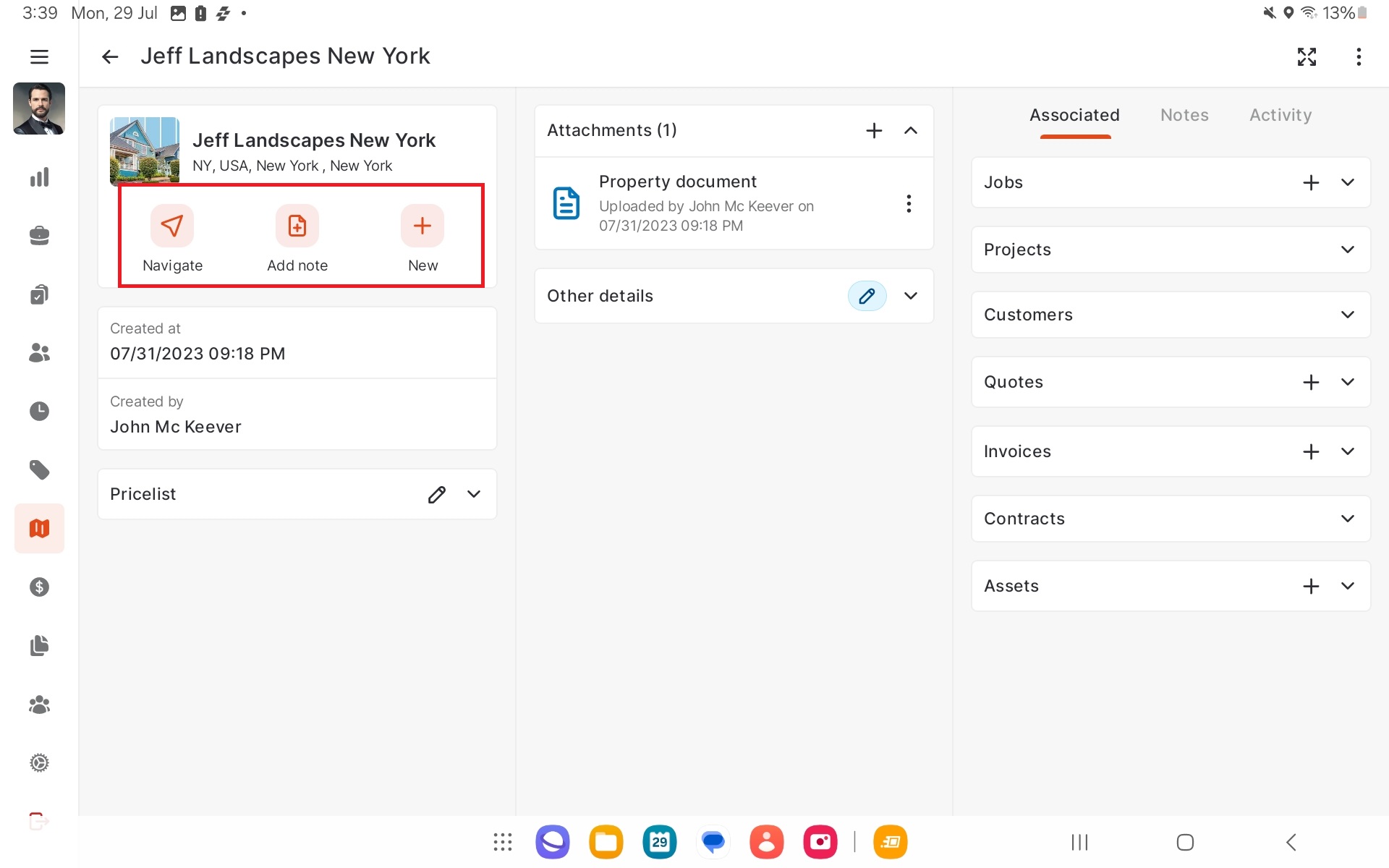Screen dimensions: 1389x868
Task: Open the hamburger menu
Action: 39,56
